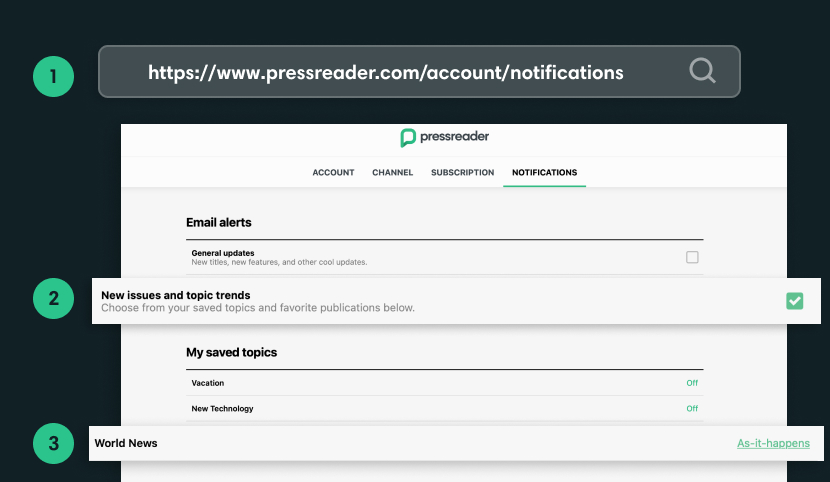The image size is (830, 482).
Task: Uncheck New issues and topic trends
Action: point(795,301)
